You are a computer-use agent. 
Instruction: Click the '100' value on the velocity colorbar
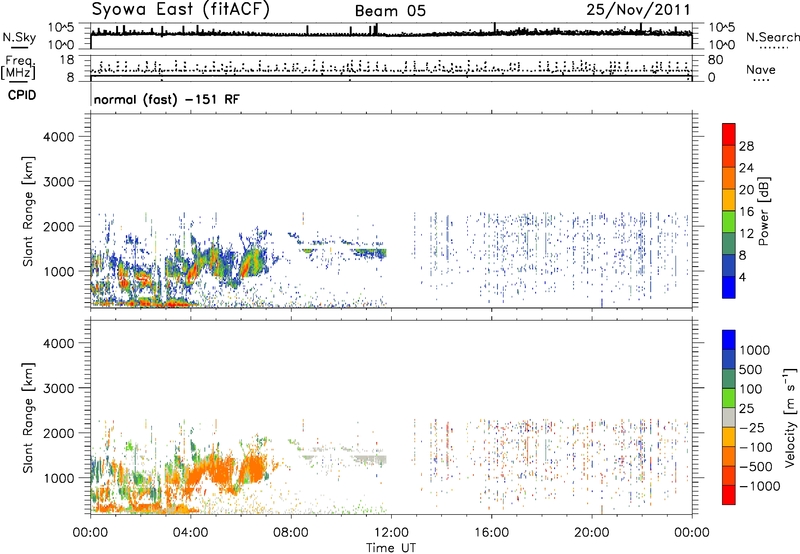[751, 389]
